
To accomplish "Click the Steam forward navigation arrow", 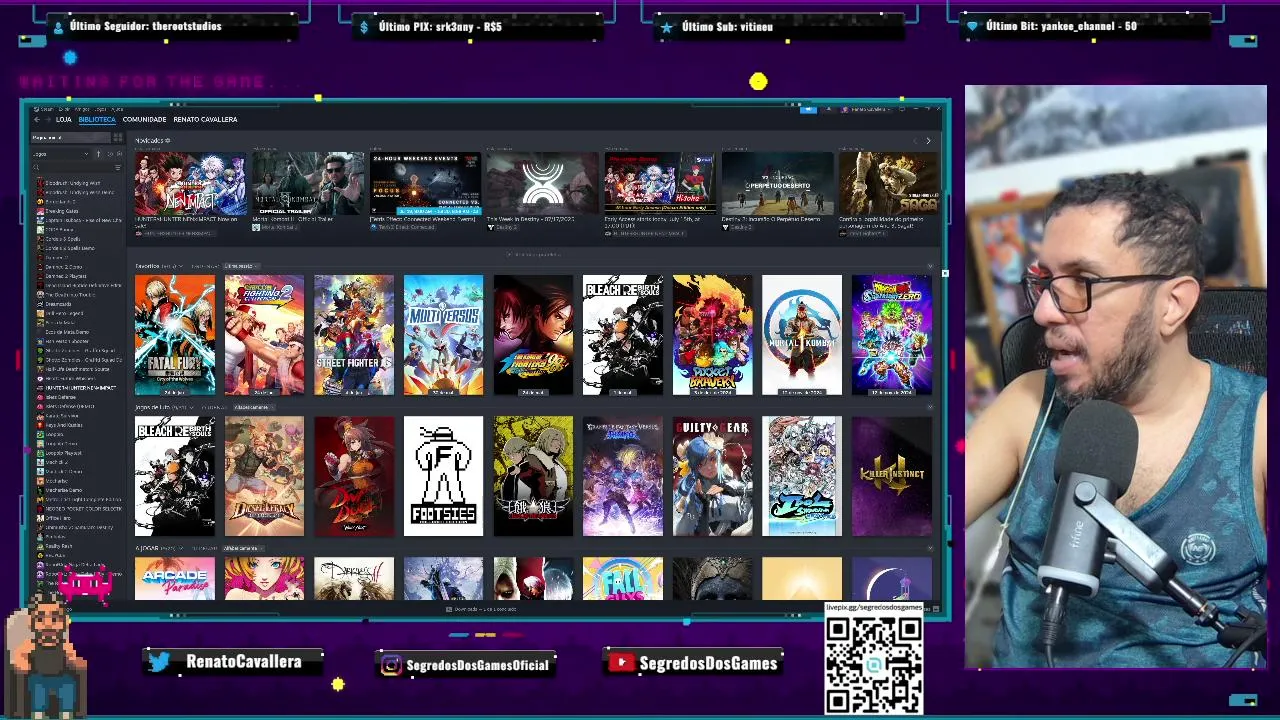I will coord(47,120).
